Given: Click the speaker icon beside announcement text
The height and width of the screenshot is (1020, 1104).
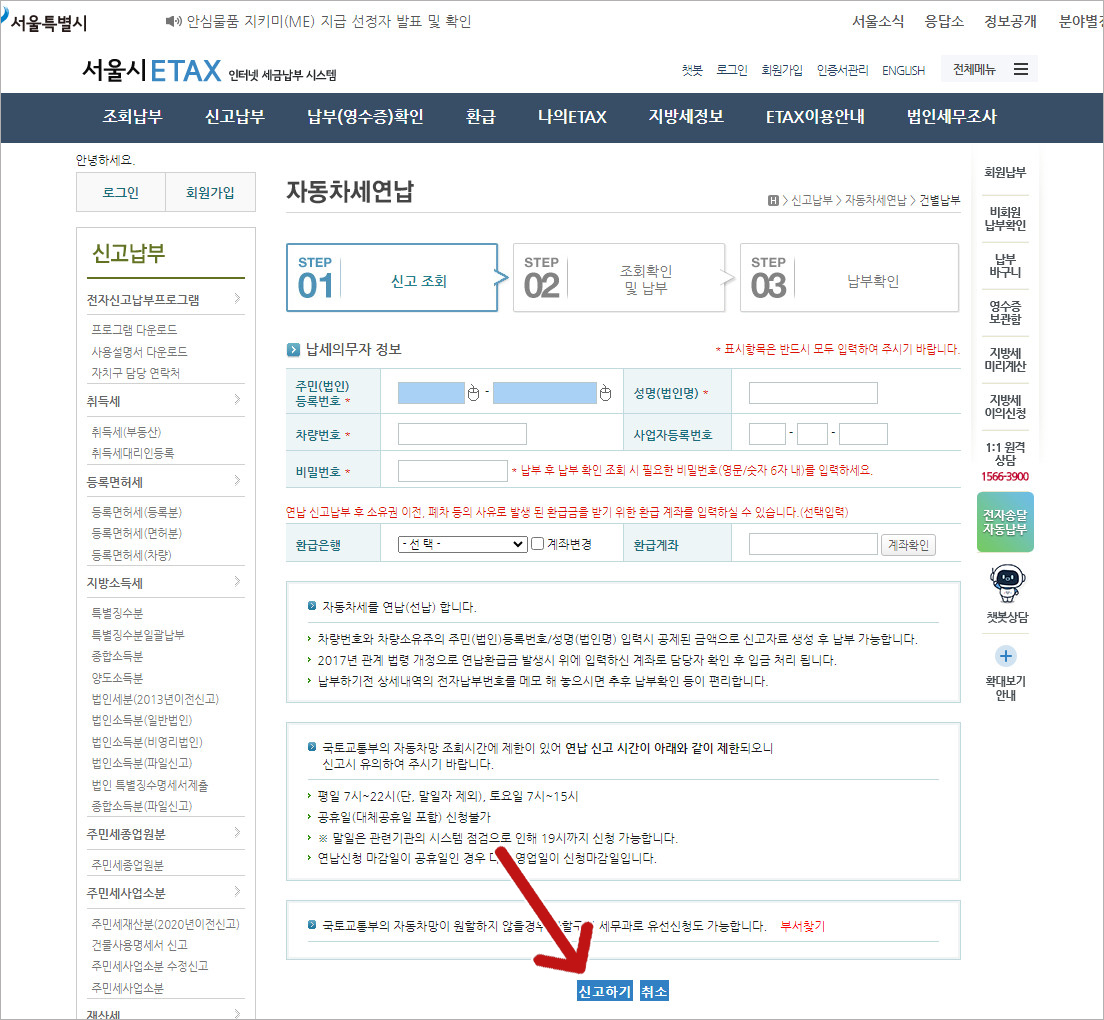Looking at the screenshot, I should coord(173,22).
